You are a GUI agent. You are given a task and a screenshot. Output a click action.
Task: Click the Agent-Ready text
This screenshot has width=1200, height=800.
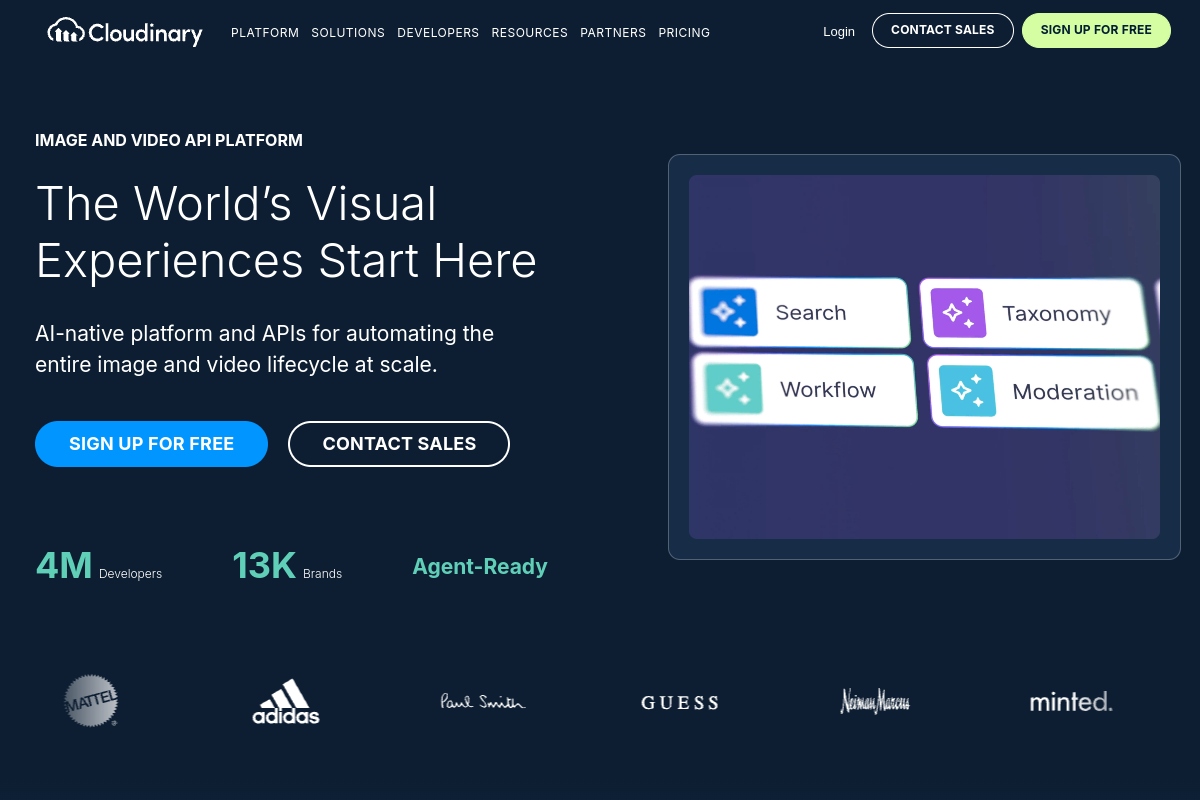480,567
